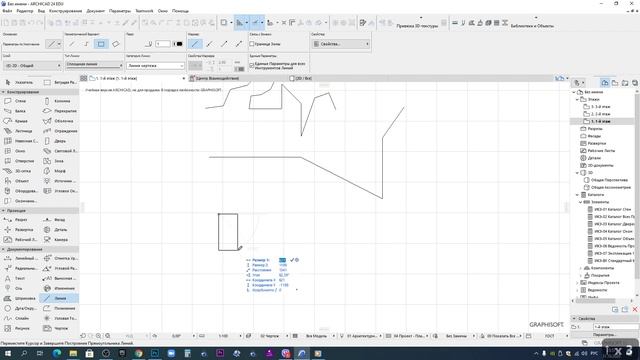Click pen number input field
Viewport: 640px width, 360px height.
[162, 44]
